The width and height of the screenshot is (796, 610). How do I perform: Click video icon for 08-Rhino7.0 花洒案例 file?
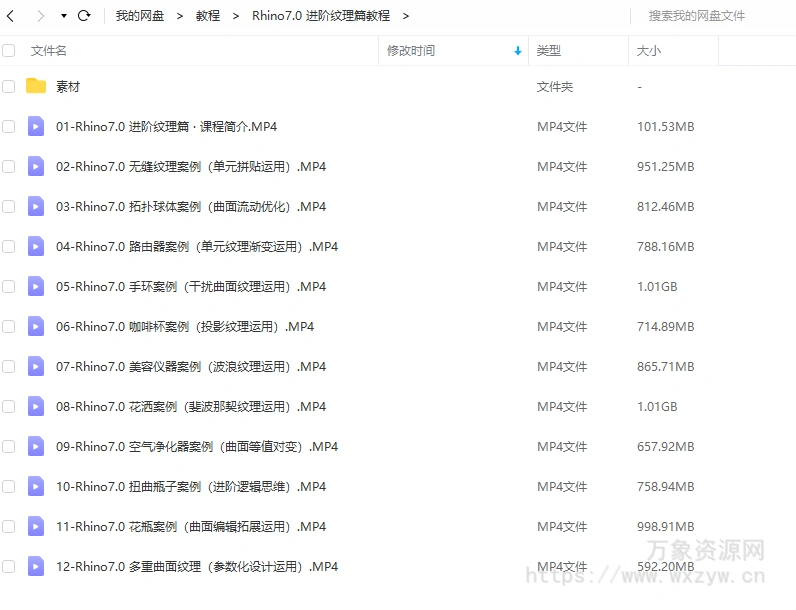point(36,406)
